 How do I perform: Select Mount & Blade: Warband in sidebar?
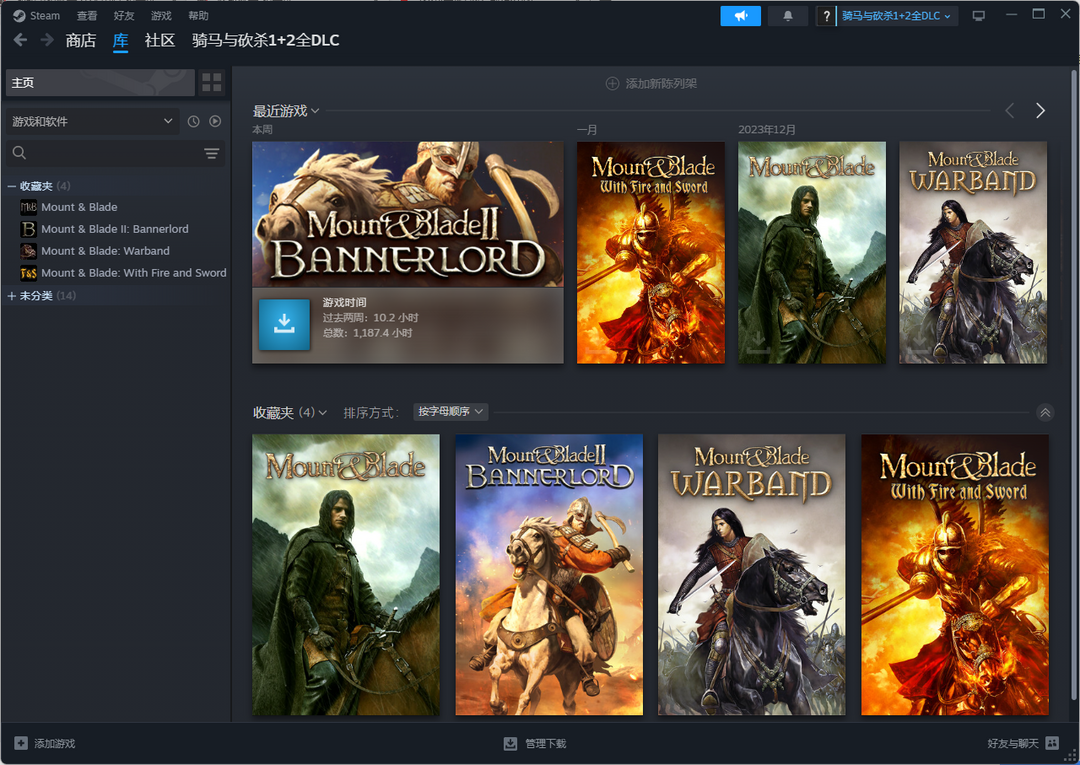(105, 251)
